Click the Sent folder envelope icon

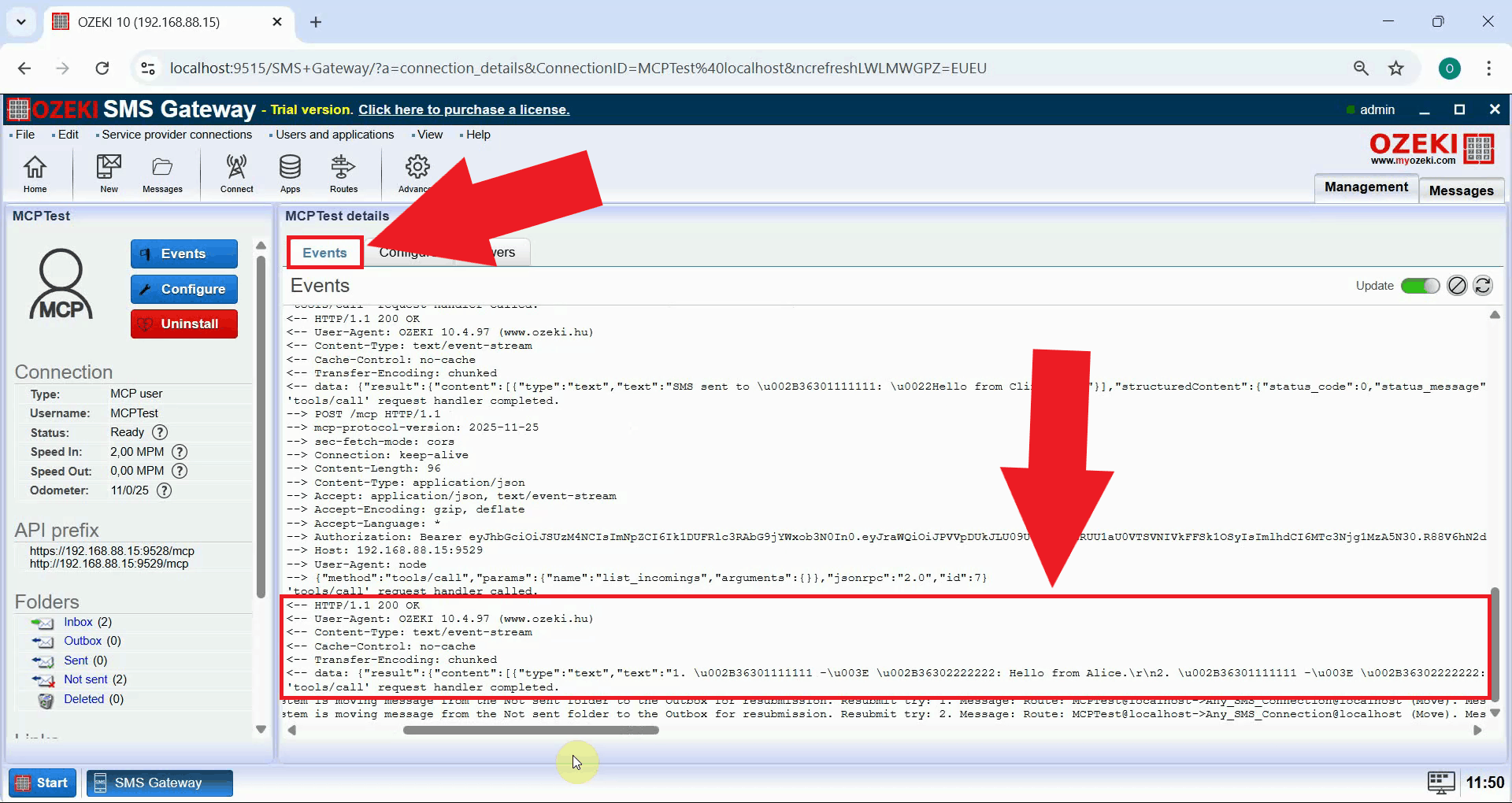(x=43, y=661)
